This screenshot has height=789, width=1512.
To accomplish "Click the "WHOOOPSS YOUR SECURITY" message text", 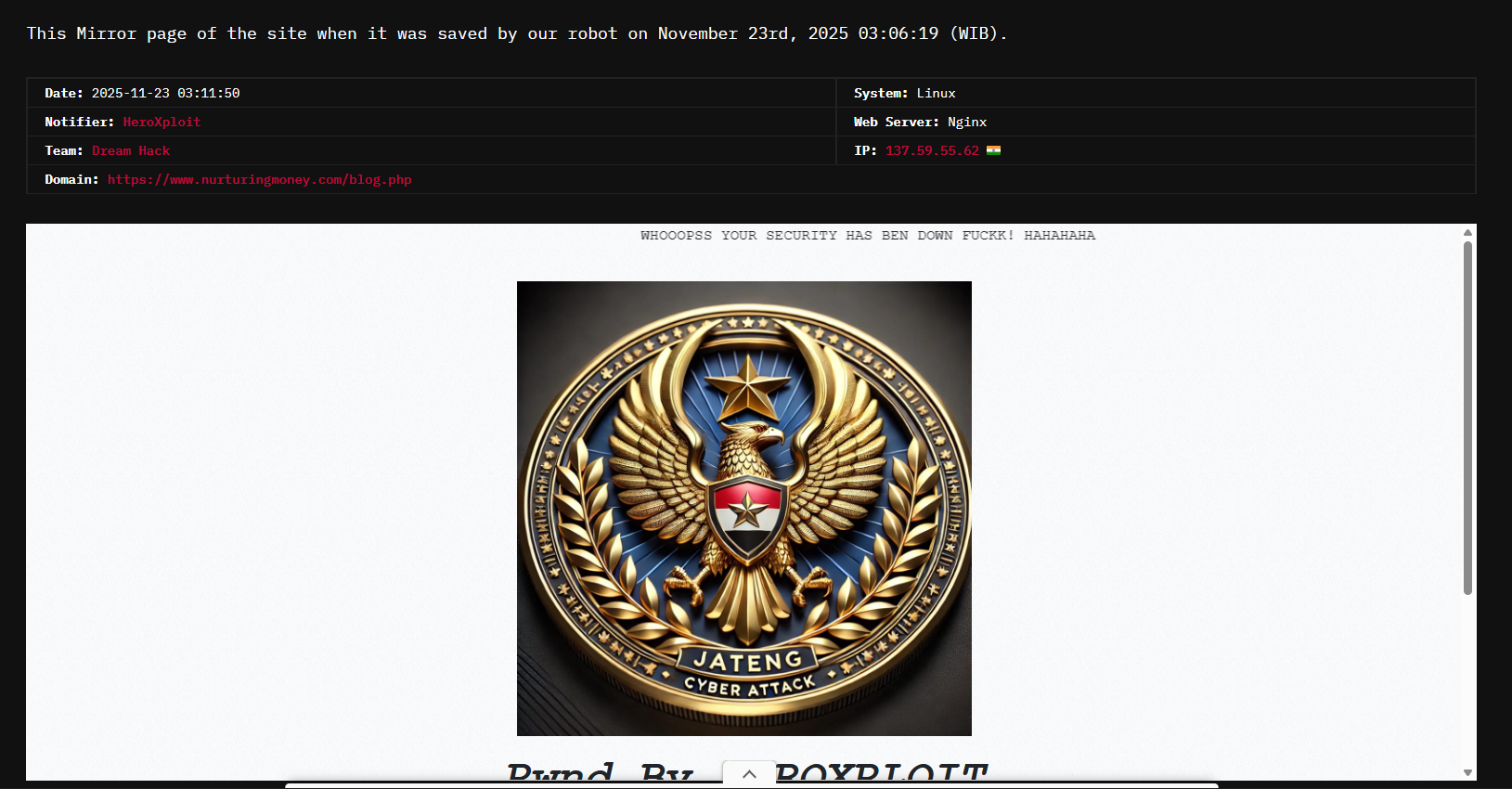I will pyautogui.click(x=867, y=236).
